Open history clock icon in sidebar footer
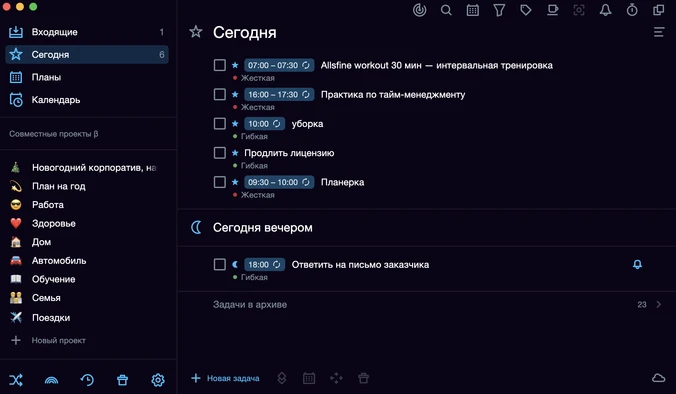676x394 pixels. [87, 380]
